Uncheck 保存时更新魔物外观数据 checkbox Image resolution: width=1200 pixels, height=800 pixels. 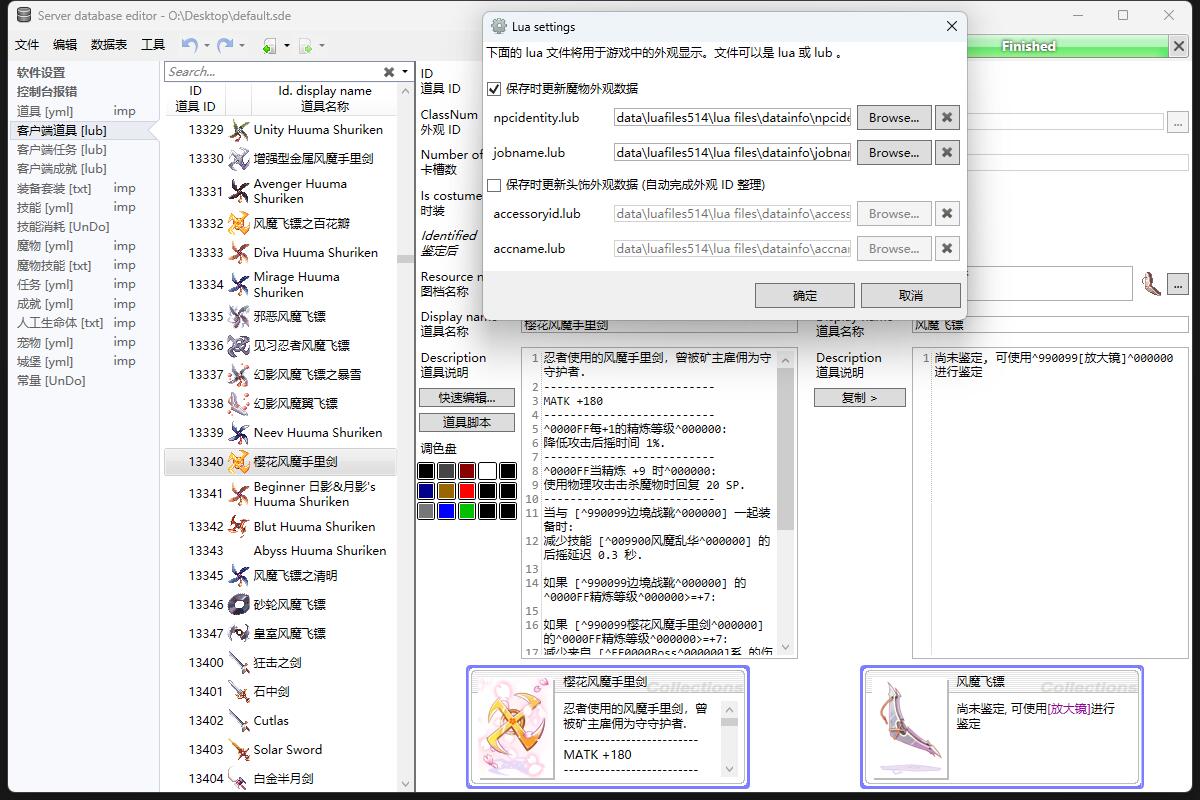tap(494, 89)
